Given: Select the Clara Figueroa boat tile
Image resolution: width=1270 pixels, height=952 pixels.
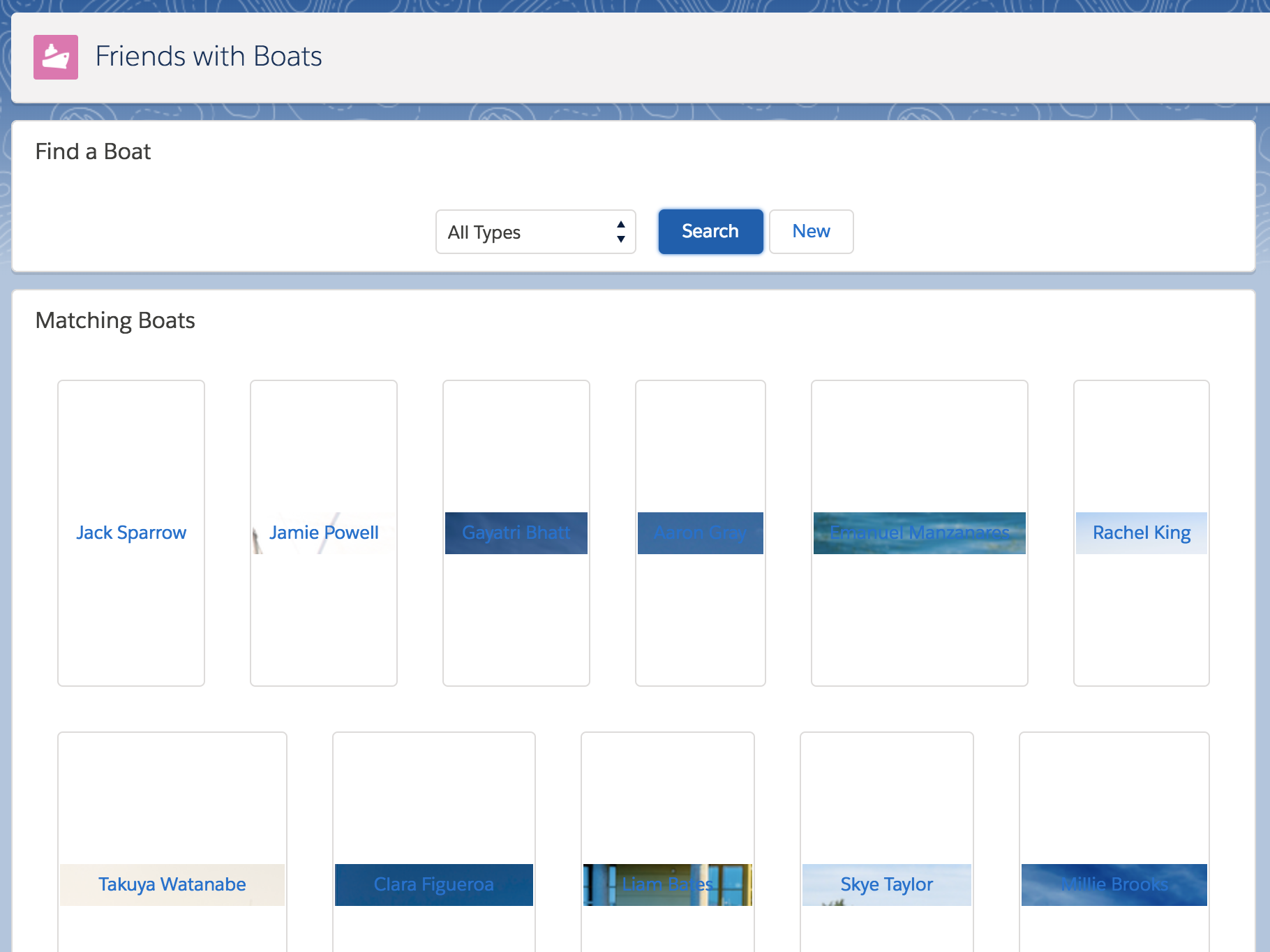Looking at the screenshot, I should (x=434, y=842).
